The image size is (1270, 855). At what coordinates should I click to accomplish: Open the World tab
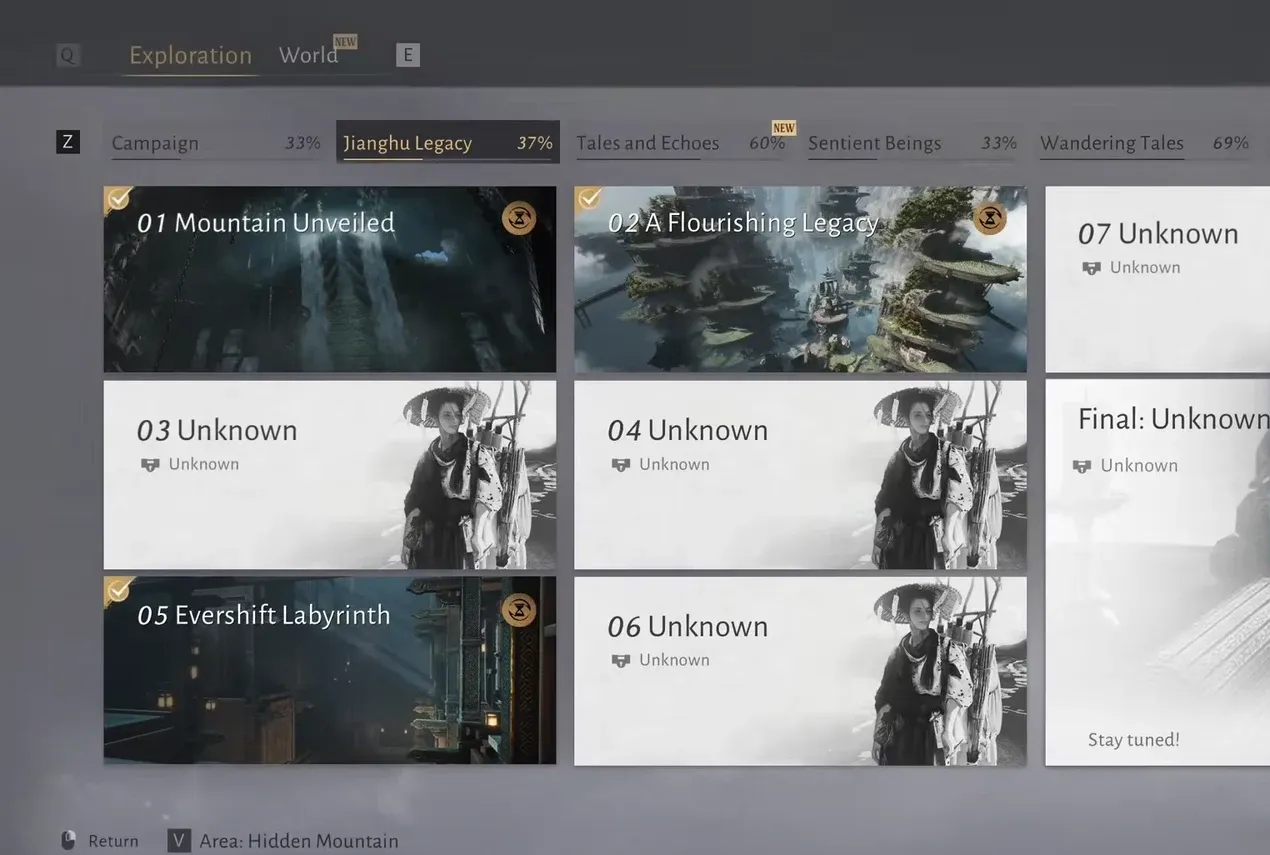[x=308, y=55]
